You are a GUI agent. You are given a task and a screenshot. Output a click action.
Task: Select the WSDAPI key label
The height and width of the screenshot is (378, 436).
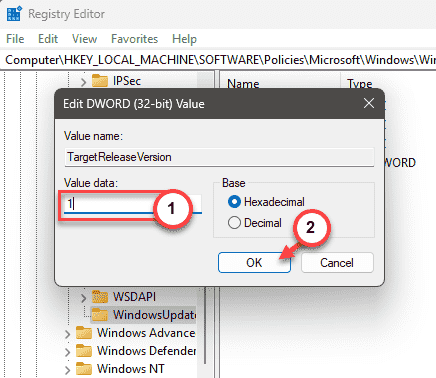click(x=134, y=297)
